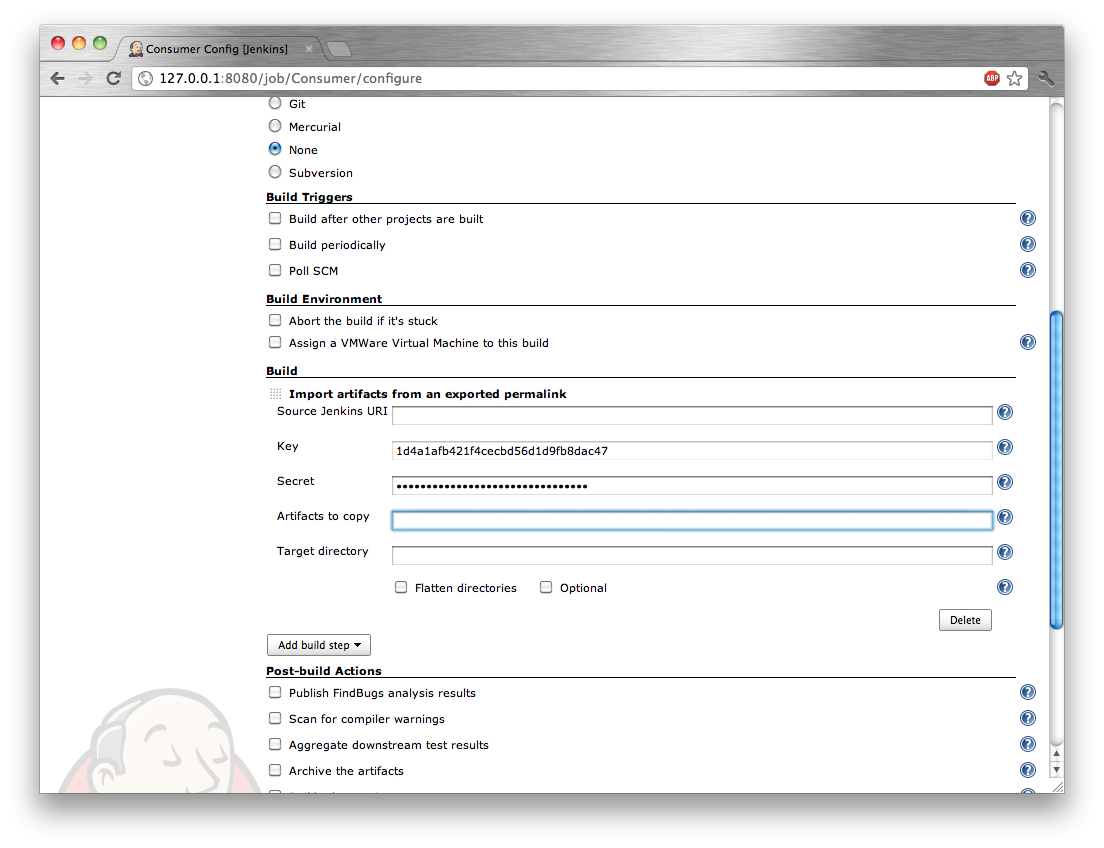Screen dimensions: 1104x848
Task: Open help for Scan for compiler warnings
Action: tap(1028, 718)
